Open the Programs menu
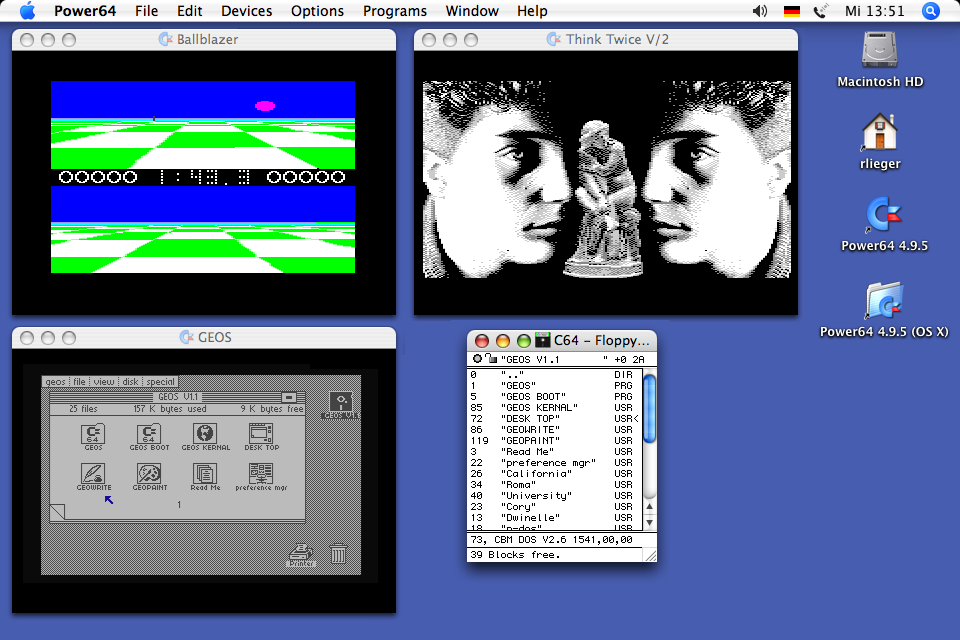Viewport: 960px width, 640px height. tap(394, 11)
